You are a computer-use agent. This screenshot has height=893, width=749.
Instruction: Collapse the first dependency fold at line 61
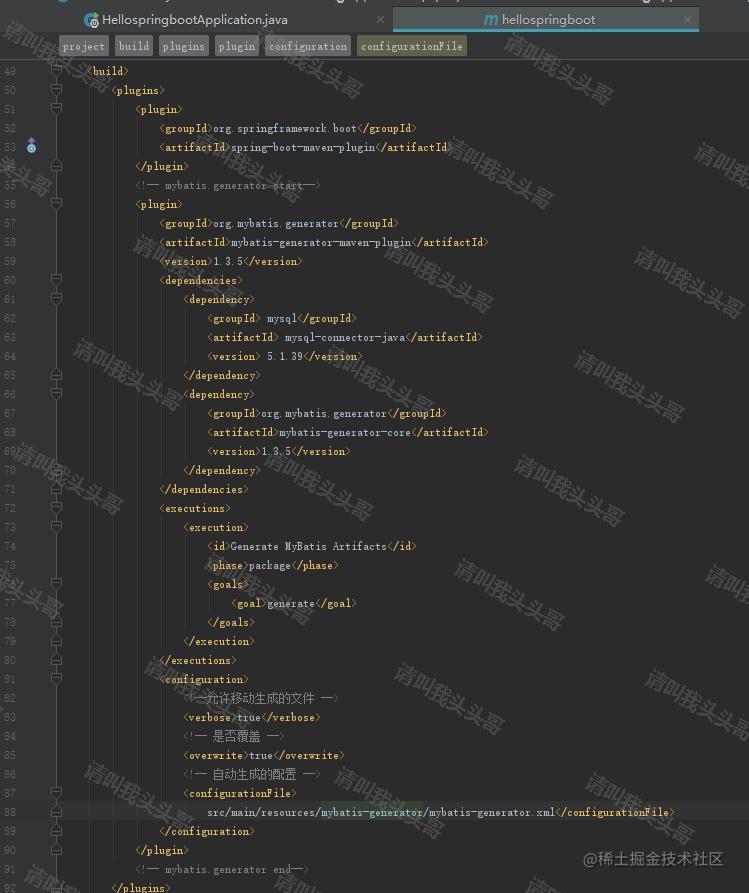coord(56,298)
